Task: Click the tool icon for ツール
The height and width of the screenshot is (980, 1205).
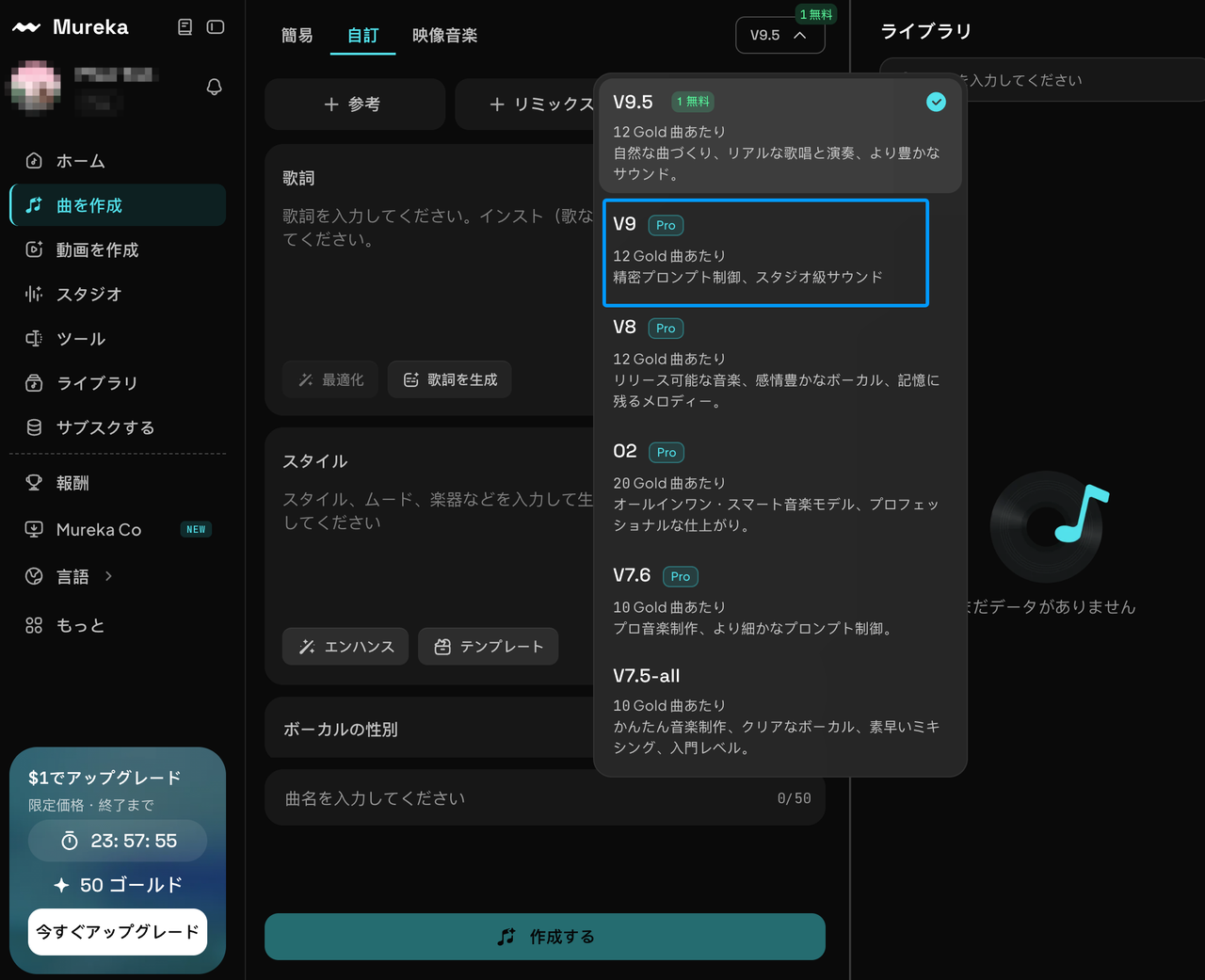Action: [x=34, y=338]
